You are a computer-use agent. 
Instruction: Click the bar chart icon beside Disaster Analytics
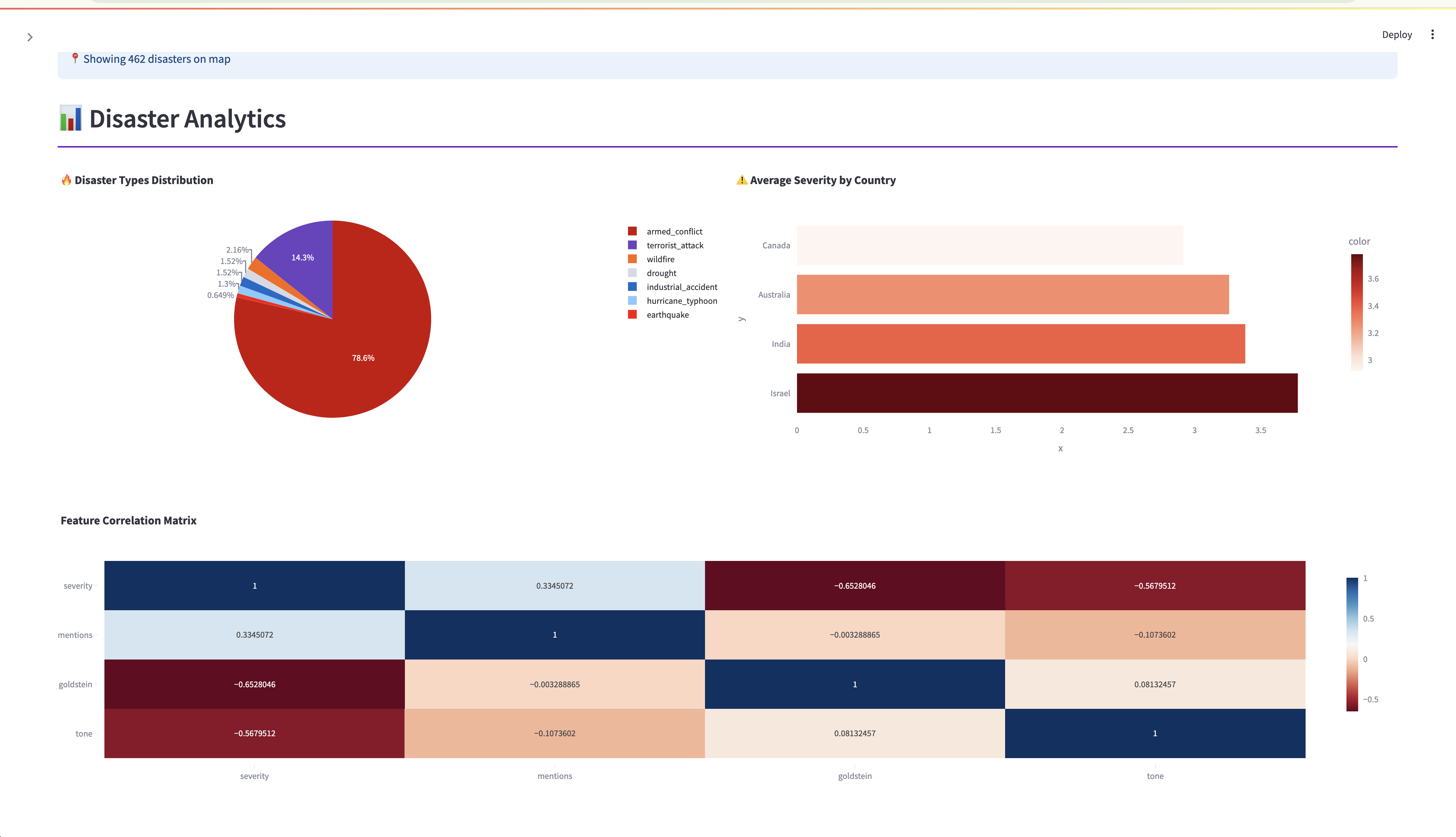click(x=71, y=118)
